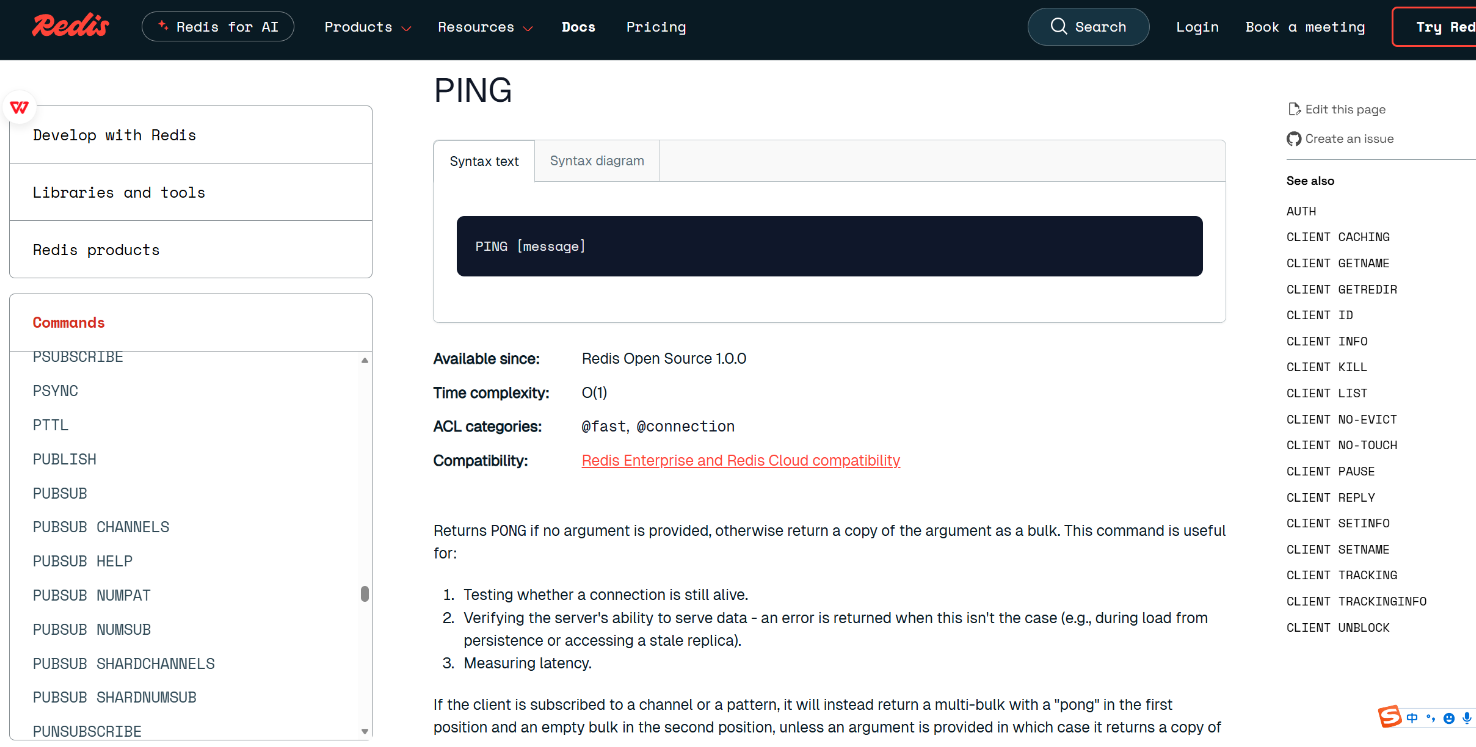Open CLIENT CACHING in See also

pos(1338,237)
